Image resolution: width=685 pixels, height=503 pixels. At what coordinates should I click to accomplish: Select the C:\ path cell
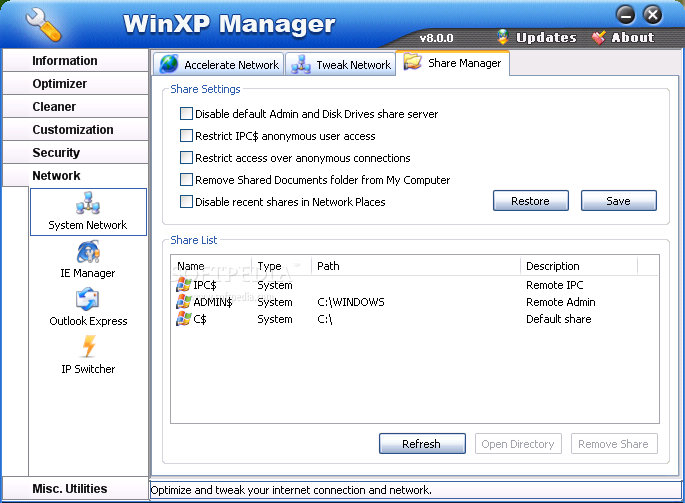tap(325, 319)
